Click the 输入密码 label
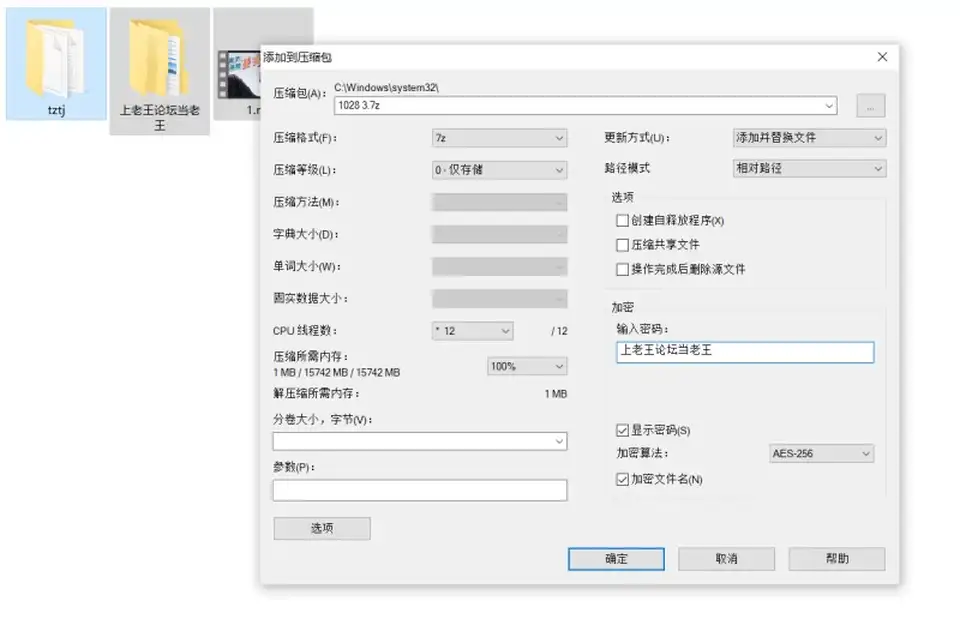Screen dimensions: 960x625 (642, 329)
